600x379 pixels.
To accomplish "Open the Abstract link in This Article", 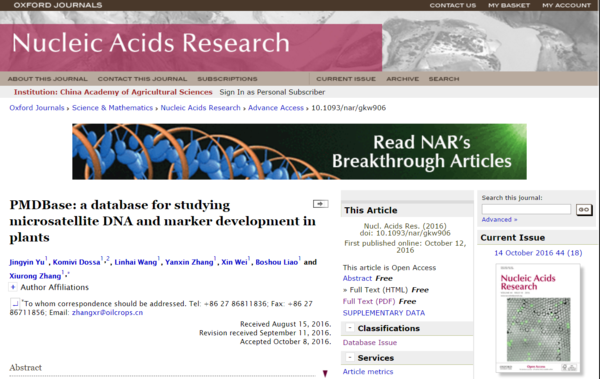I will (x=357, y=278).
